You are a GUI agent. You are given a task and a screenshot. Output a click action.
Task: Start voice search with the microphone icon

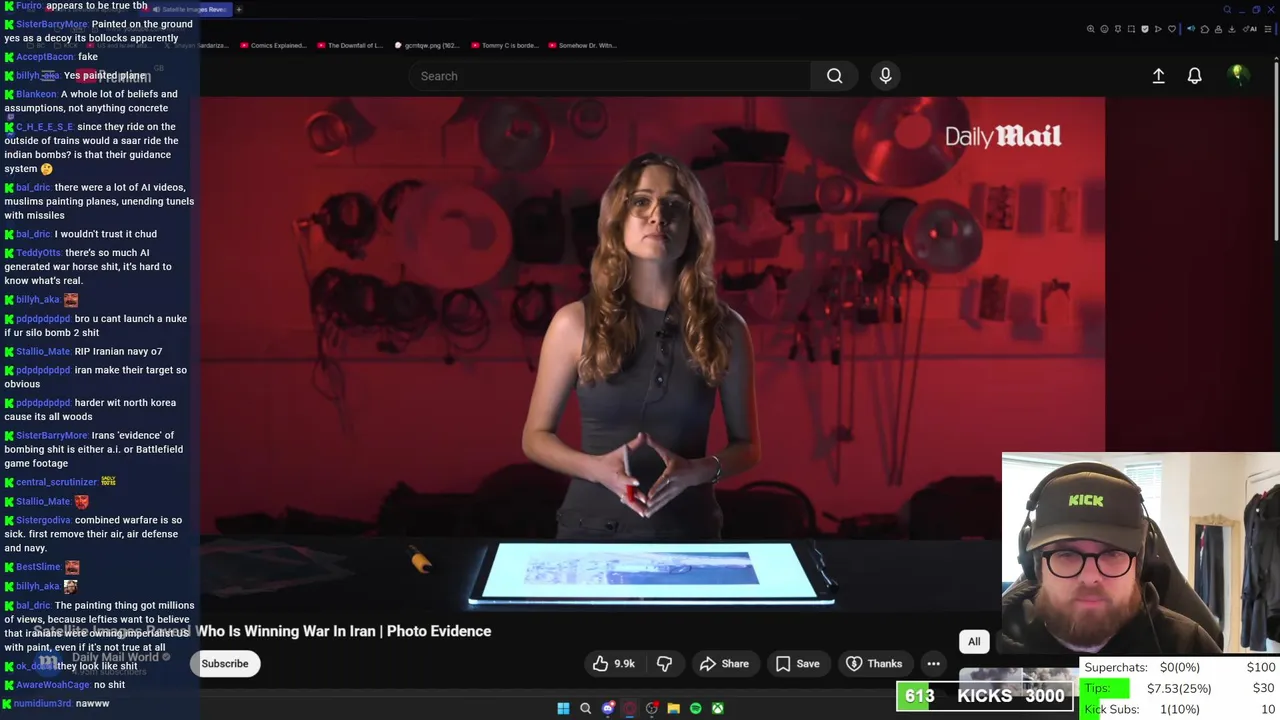[885, 76]
